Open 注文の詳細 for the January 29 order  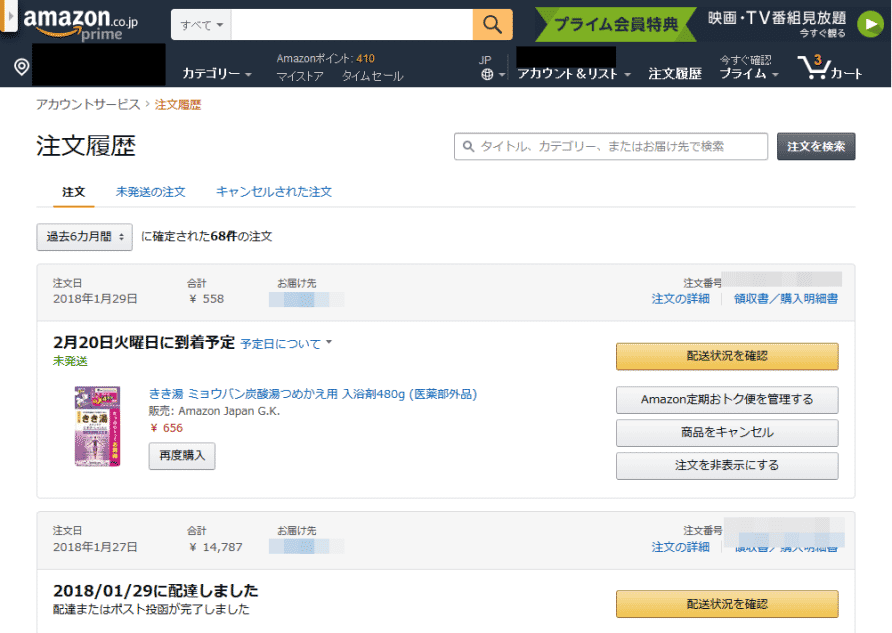pyautogui.click(x=680, y=299)
